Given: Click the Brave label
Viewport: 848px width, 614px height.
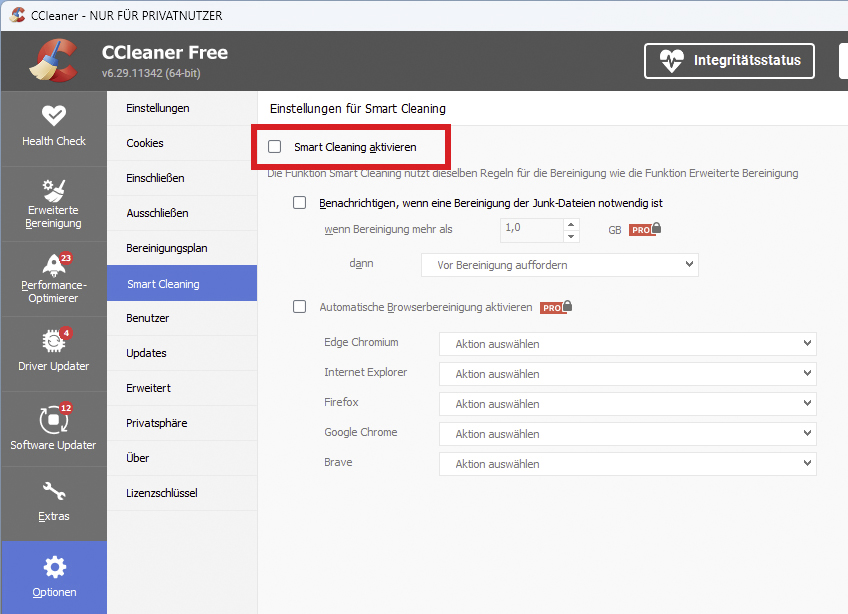Looking at the screenshot, I should pyautogui.click(x=338, y=463).
